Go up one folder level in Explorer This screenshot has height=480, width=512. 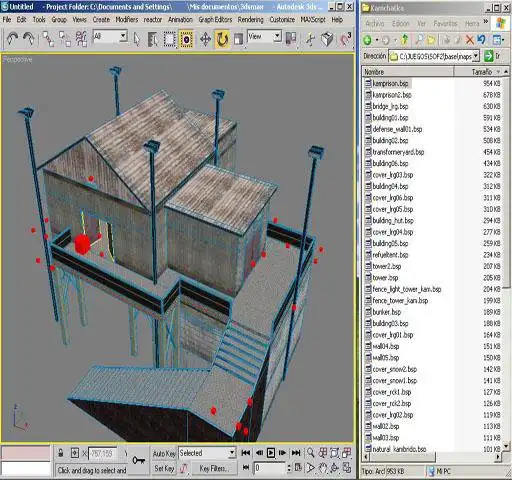(404, 40)
